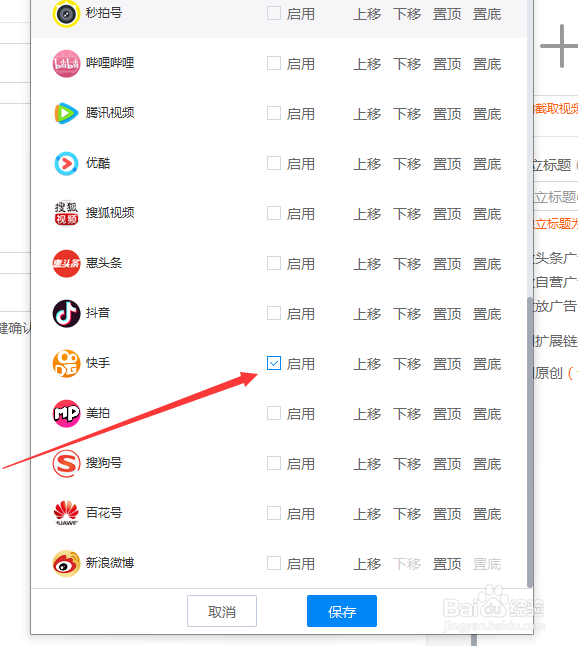
Task: Click the 抖音 platform name
Action: tap(98, 313)
